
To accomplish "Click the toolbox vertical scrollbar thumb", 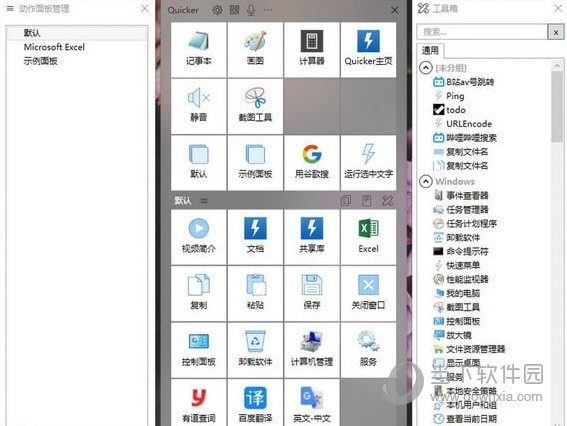I will 557,107.
